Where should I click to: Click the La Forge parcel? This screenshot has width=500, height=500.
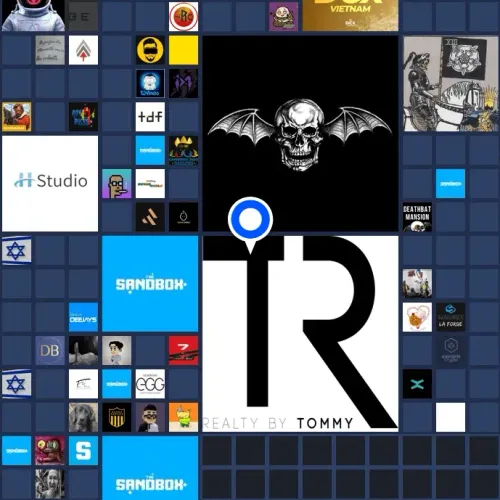pyautogui.click(x=450, y=317)
